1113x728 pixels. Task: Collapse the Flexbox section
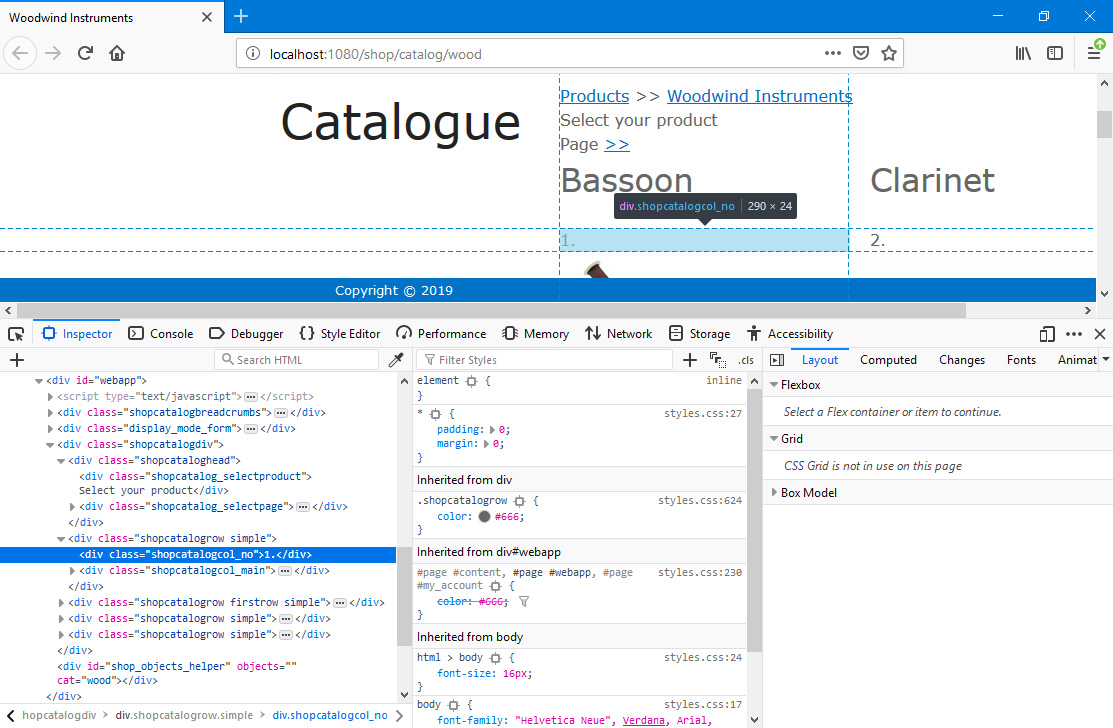point(774,385)
